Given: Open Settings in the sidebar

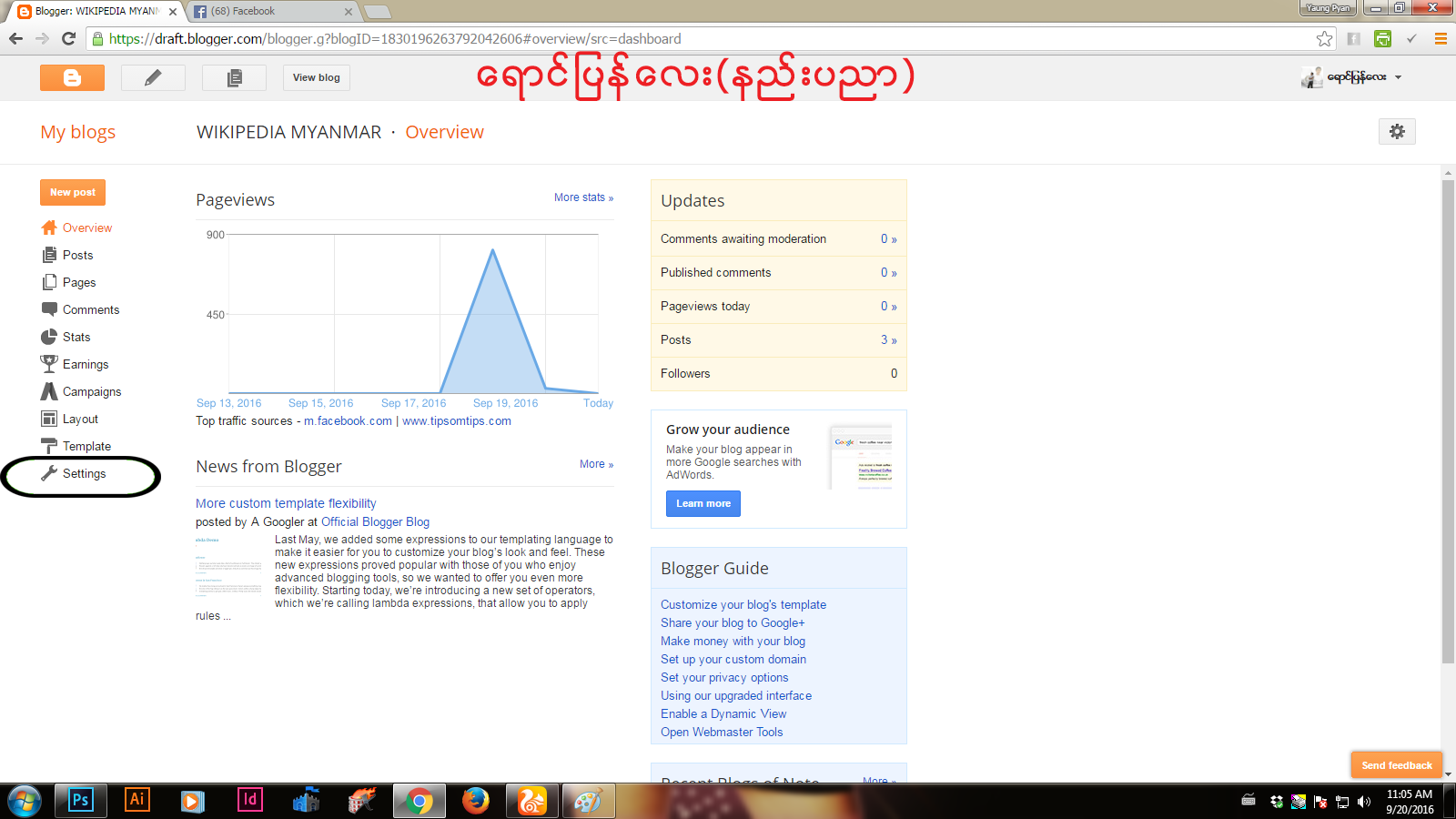Looking at the screenshot, I should pyautogui.click(x=84, y=473).
